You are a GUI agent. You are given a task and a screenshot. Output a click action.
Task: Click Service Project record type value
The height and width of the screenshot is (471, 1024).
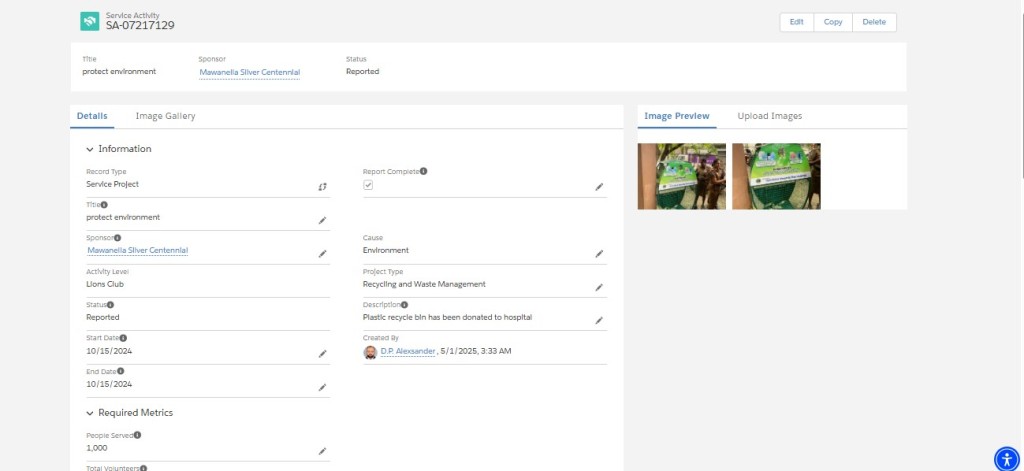pyautogui.click(x=112, y=184)
